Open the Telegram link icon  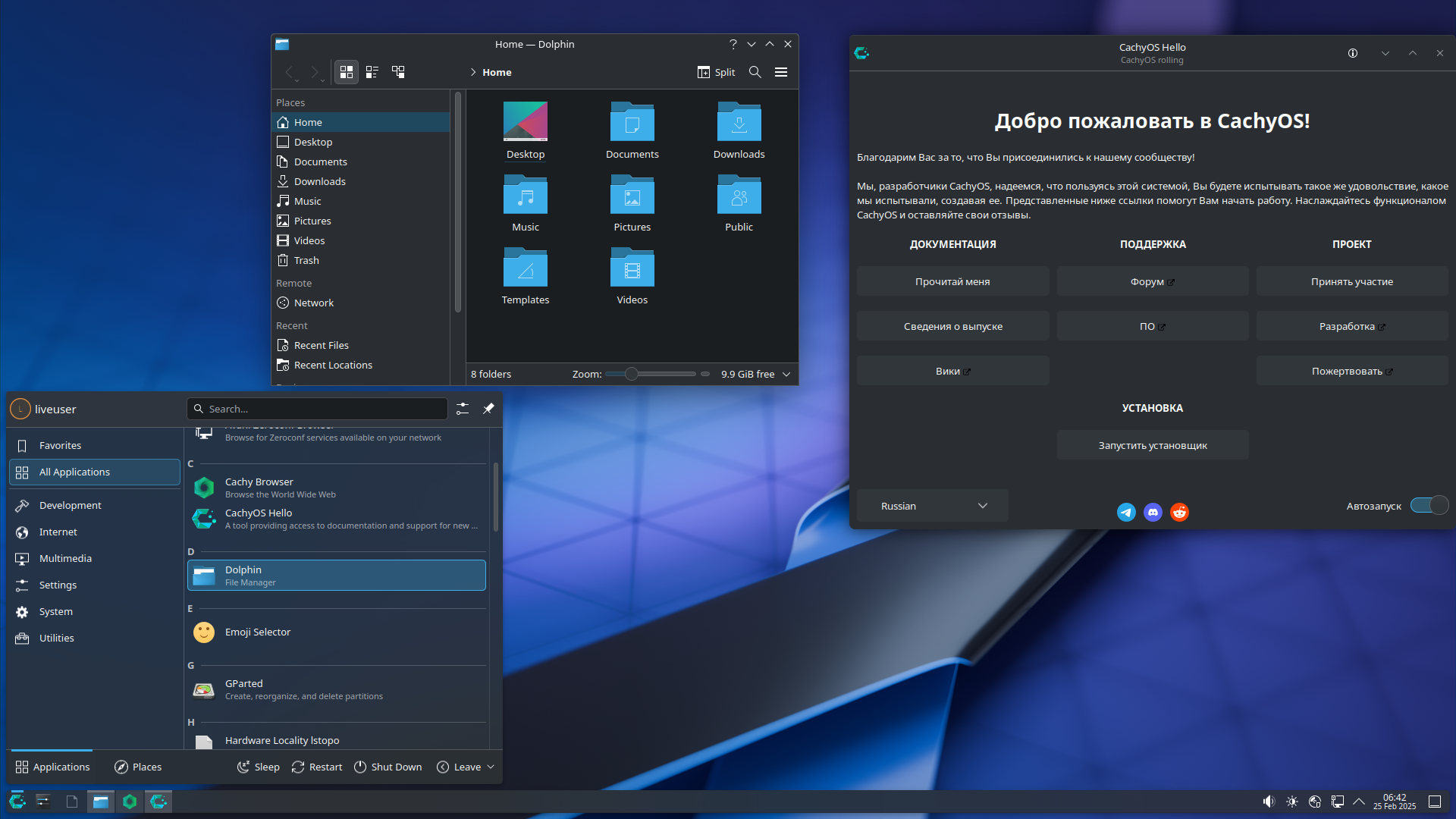point(1126,513)
